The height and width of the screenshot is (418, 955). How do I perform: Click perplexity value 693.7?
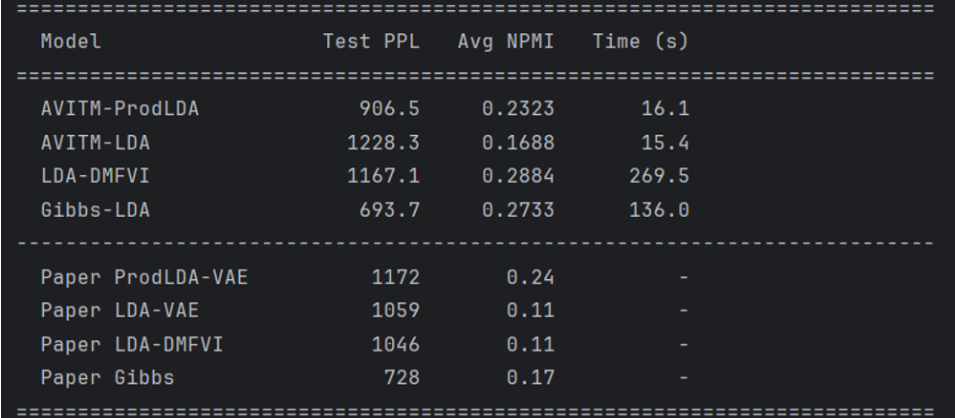(389, 210)
